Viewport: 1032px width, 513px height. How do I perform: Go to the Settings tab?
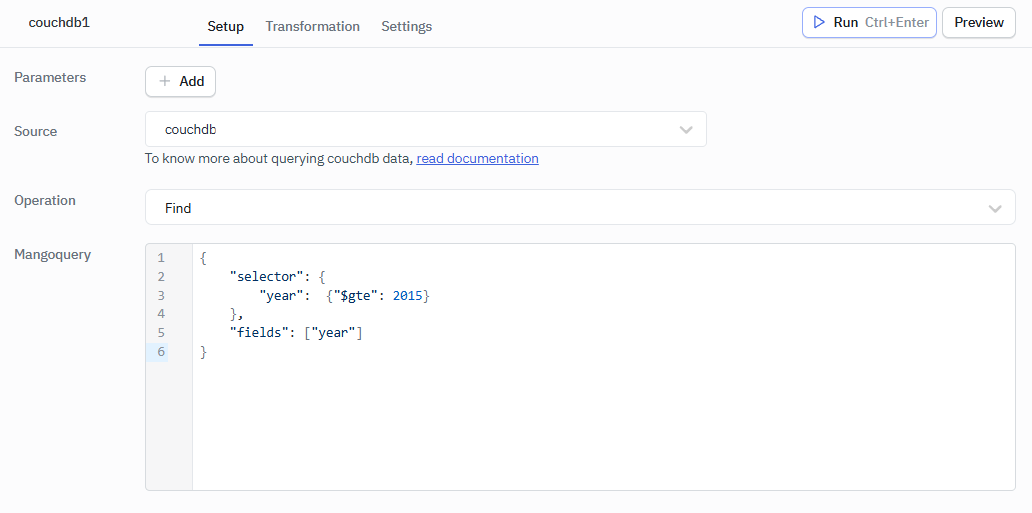point(406,26)
